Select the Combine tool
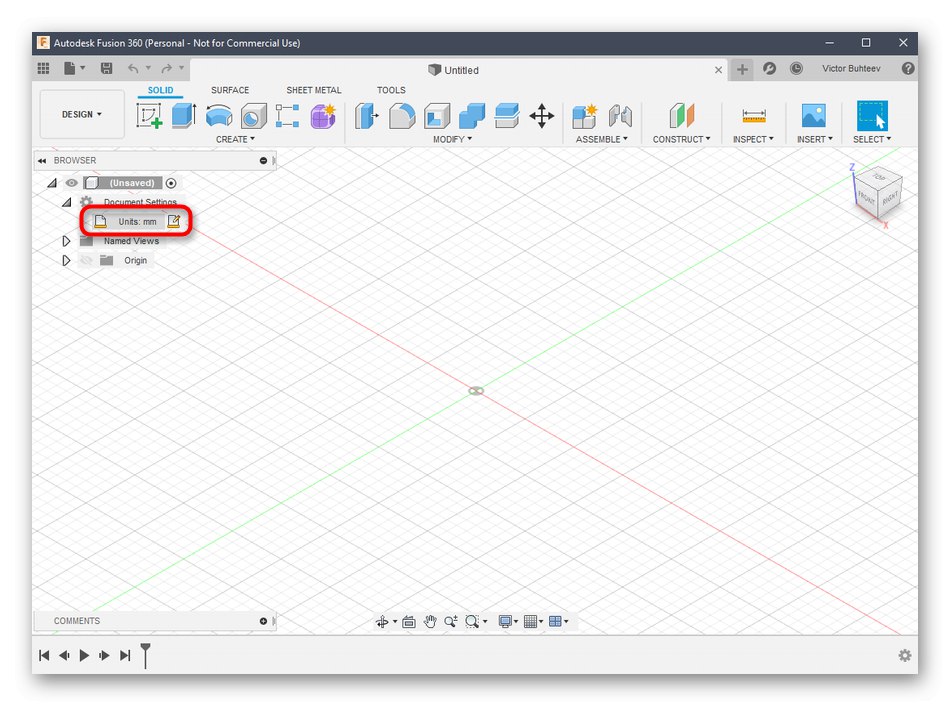Screen dimensions: 950x706 tap(472, 115)
